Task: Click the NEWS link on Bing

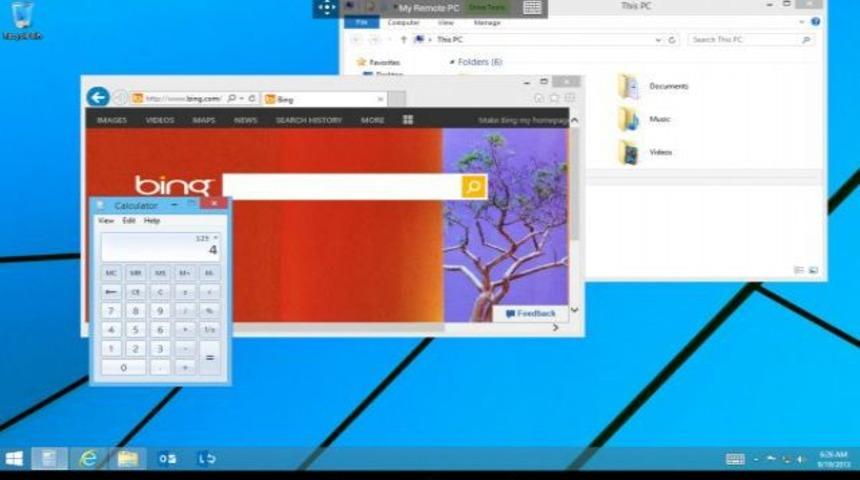Action: pyautogui.click(x=246, y=120)
